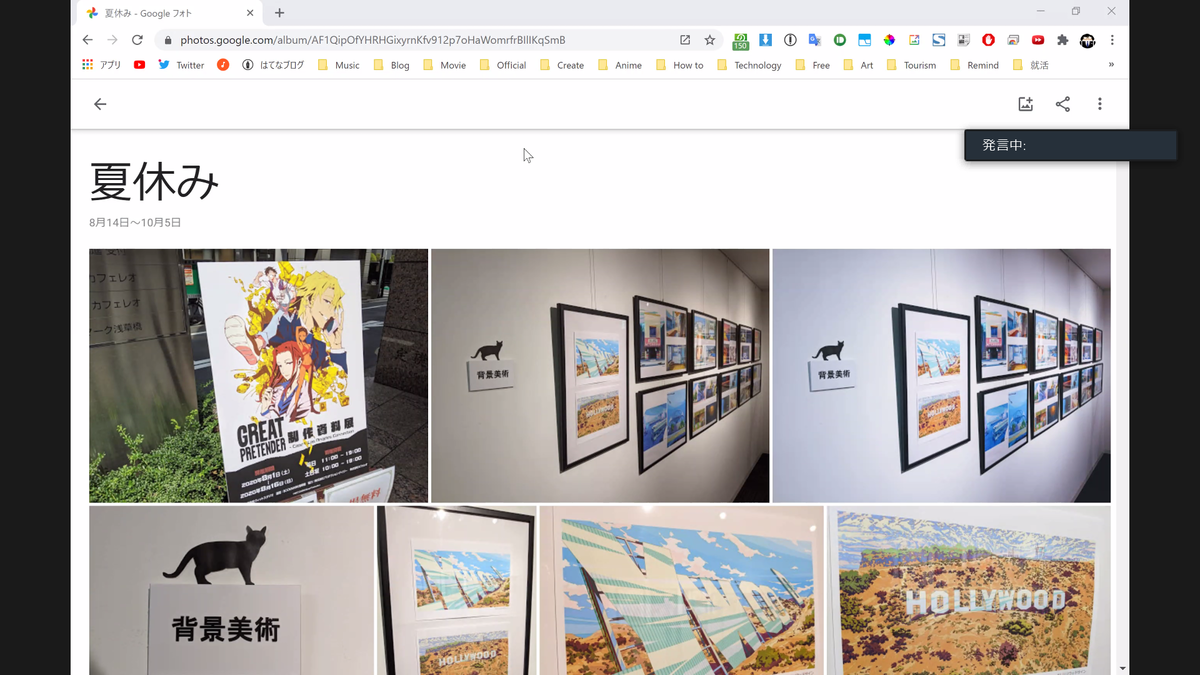
Task: Open the YouTube bookmark icon
Action: point(139,65)
